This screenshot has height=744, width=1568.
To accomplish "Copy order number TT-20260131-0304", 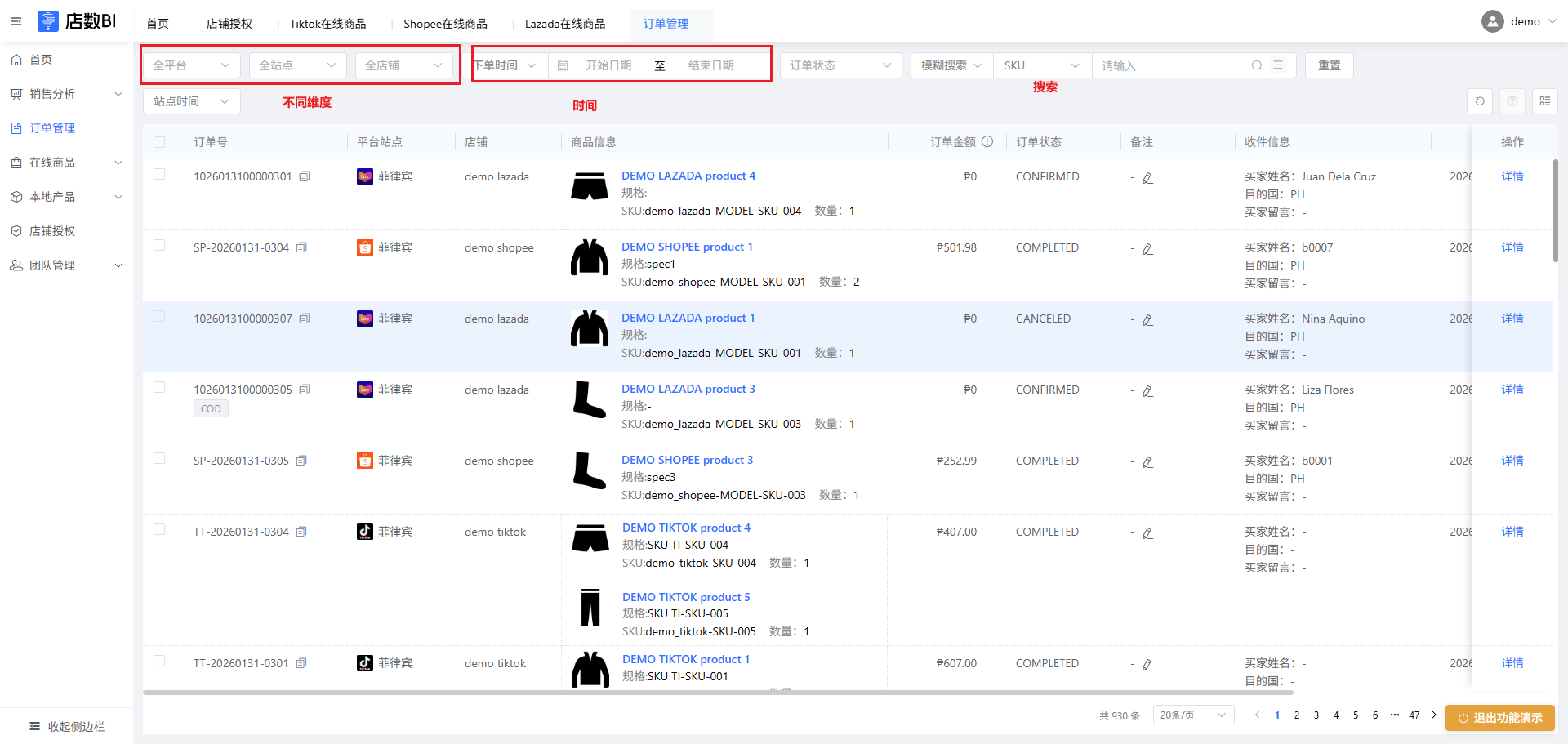I will pos(301,532).
